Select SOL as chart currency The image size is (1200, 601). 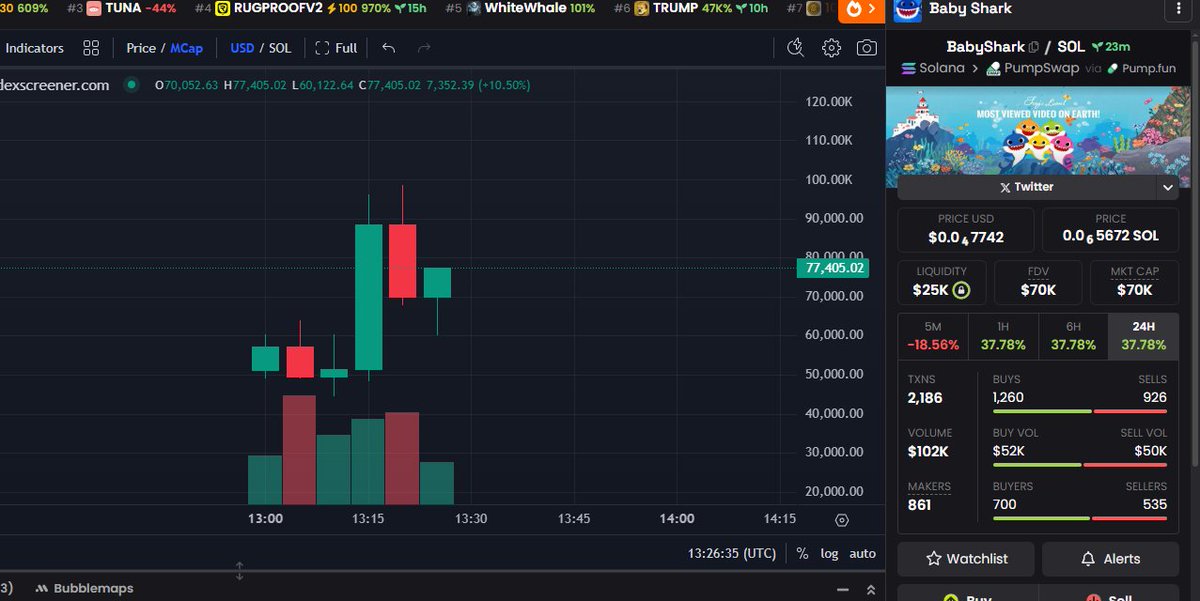click(x=279, y=48)
